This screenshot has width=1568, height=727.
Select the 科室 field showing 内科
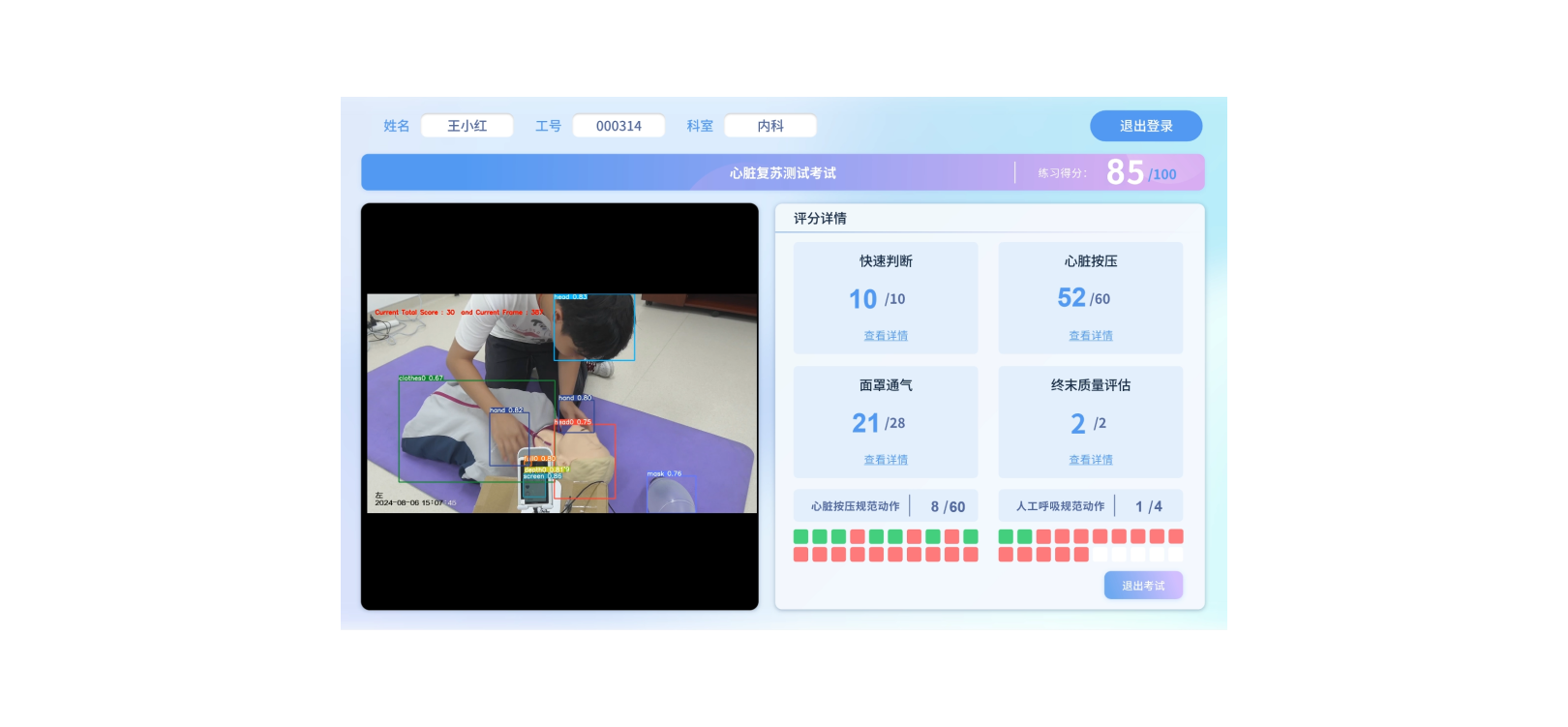coord(769,126)
